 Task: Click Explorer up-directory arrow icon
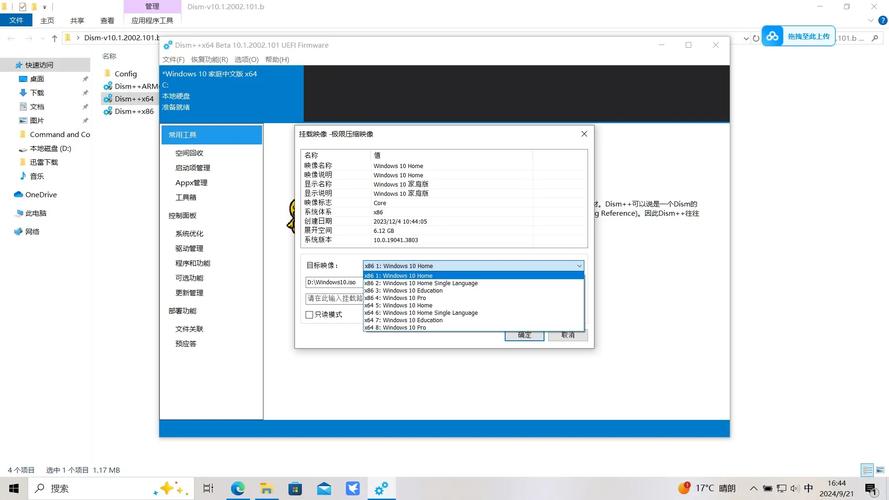54,38
